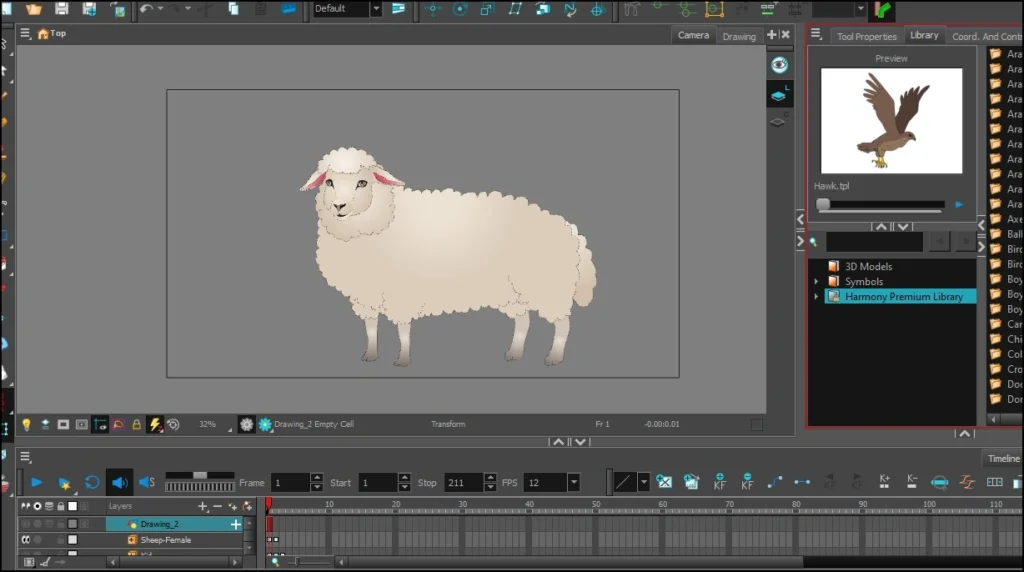Click the Undo arrow in top toolbar
The image size is (1024, 572).
coord(146,8)
